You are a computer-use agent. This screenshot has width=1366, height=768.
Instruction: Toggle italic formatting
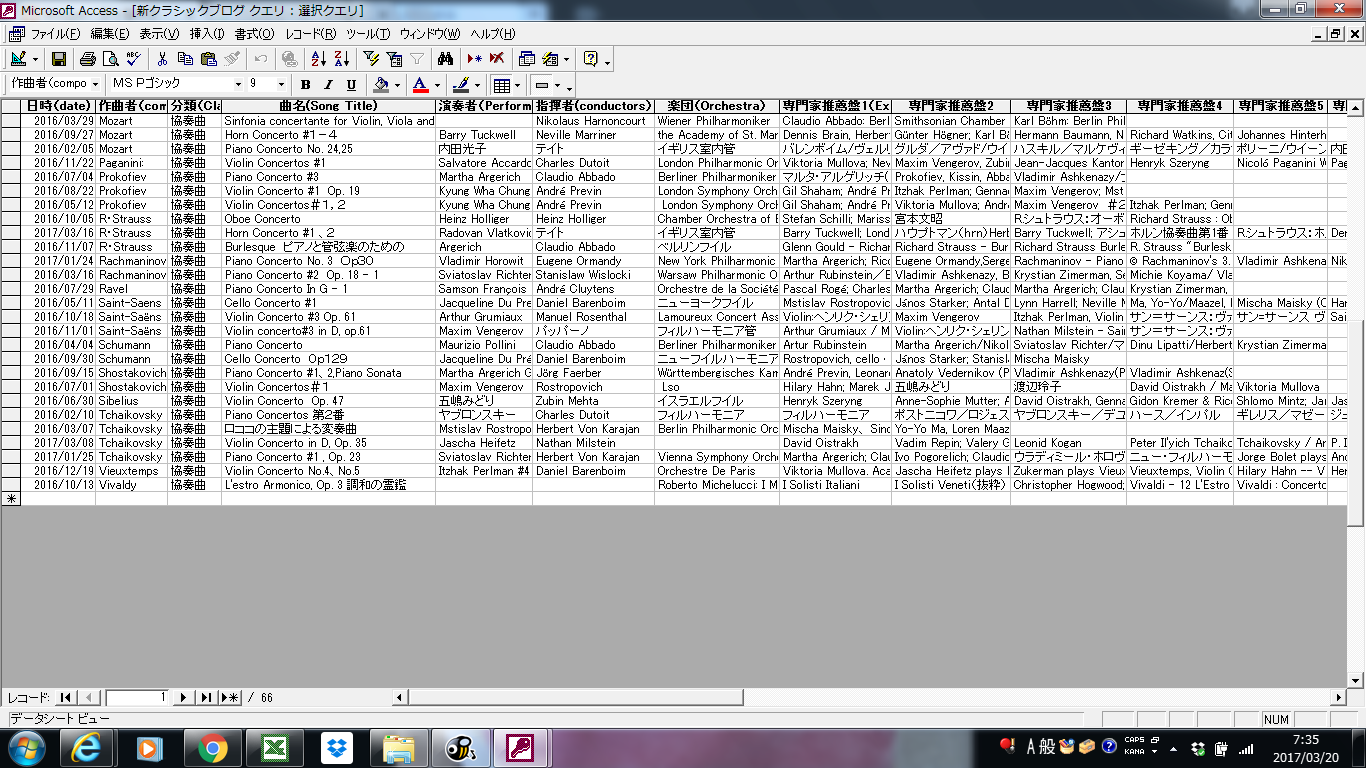[x=328, y=85]
